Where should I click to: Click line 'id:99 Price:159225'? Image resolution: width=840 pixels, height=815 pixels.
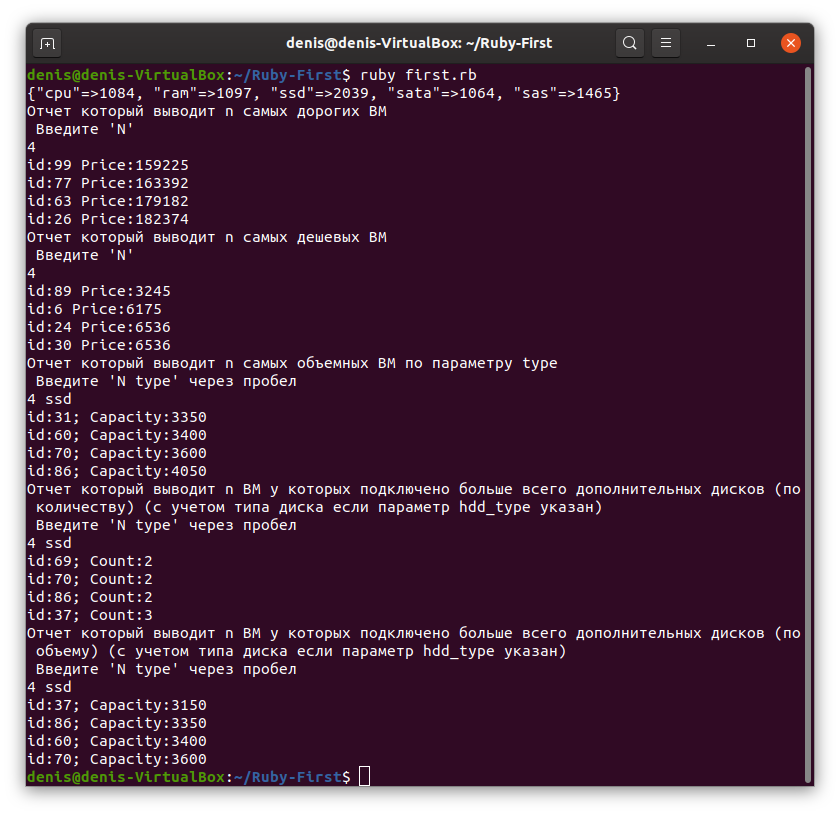(x=108, y=165)
